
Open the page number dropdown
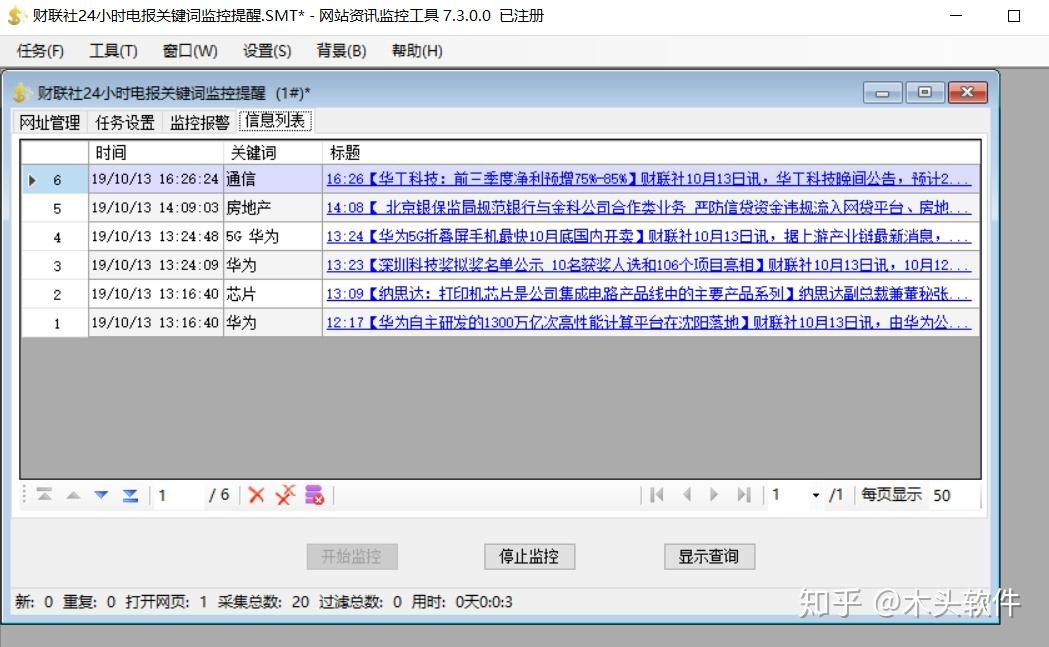pos(816,495)
